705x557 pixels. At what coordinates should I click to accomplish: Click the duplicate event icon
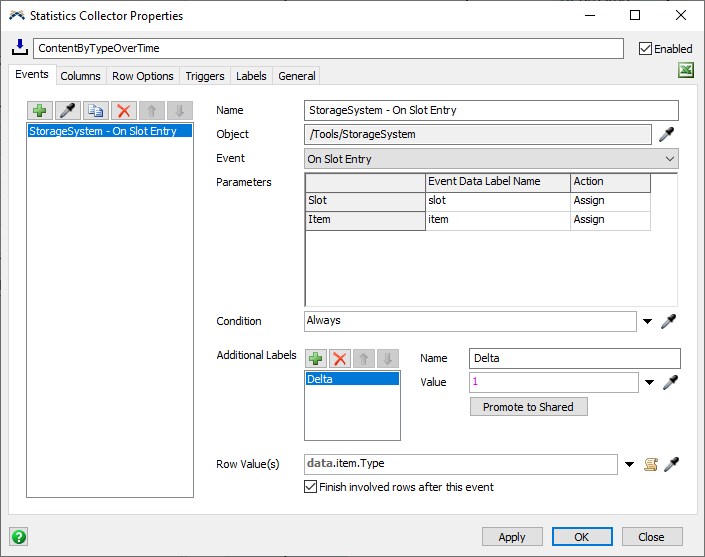tap(96, 111)
